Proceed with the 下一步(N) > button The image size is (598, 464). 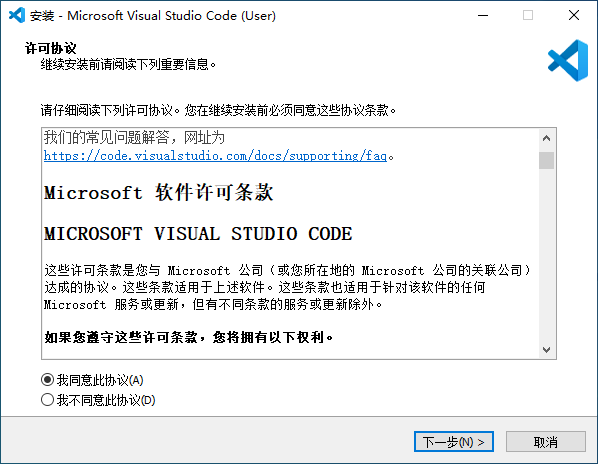coord(454,442)
